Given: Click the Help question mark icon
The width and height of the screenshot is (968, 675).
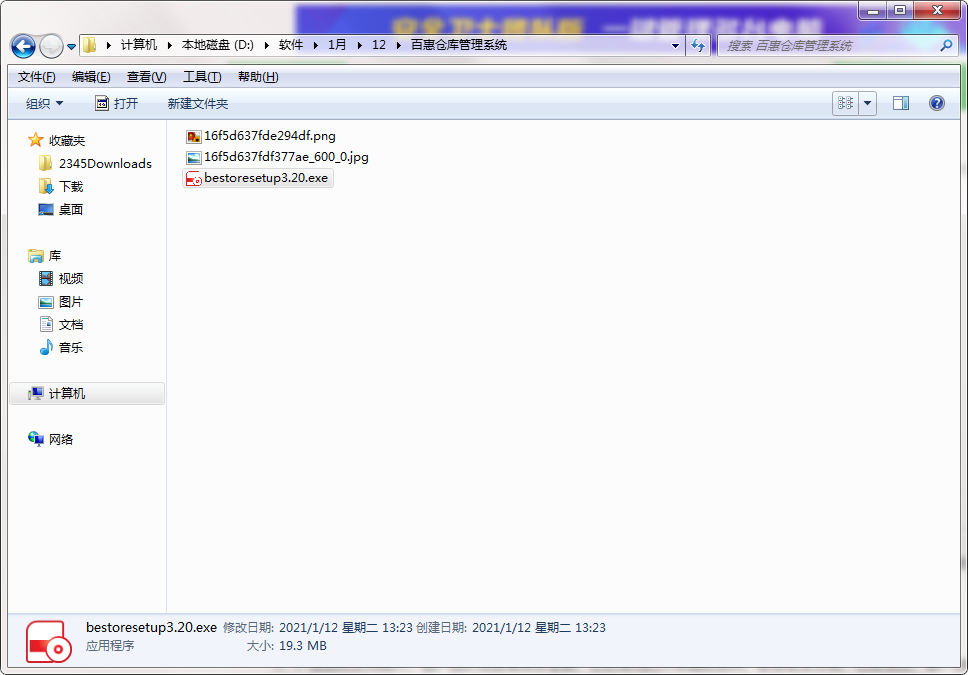Looking at the screenshot, I should [937, 103].
